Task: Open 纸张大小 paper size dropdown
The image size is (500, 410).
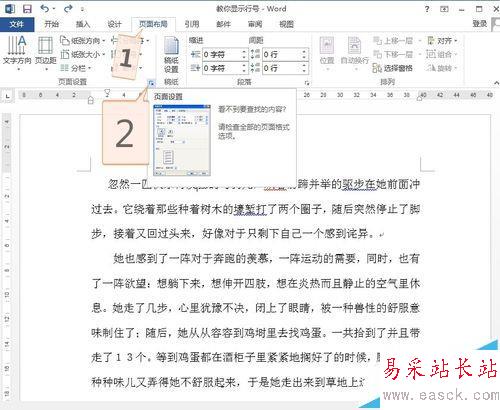Action: 82,54
